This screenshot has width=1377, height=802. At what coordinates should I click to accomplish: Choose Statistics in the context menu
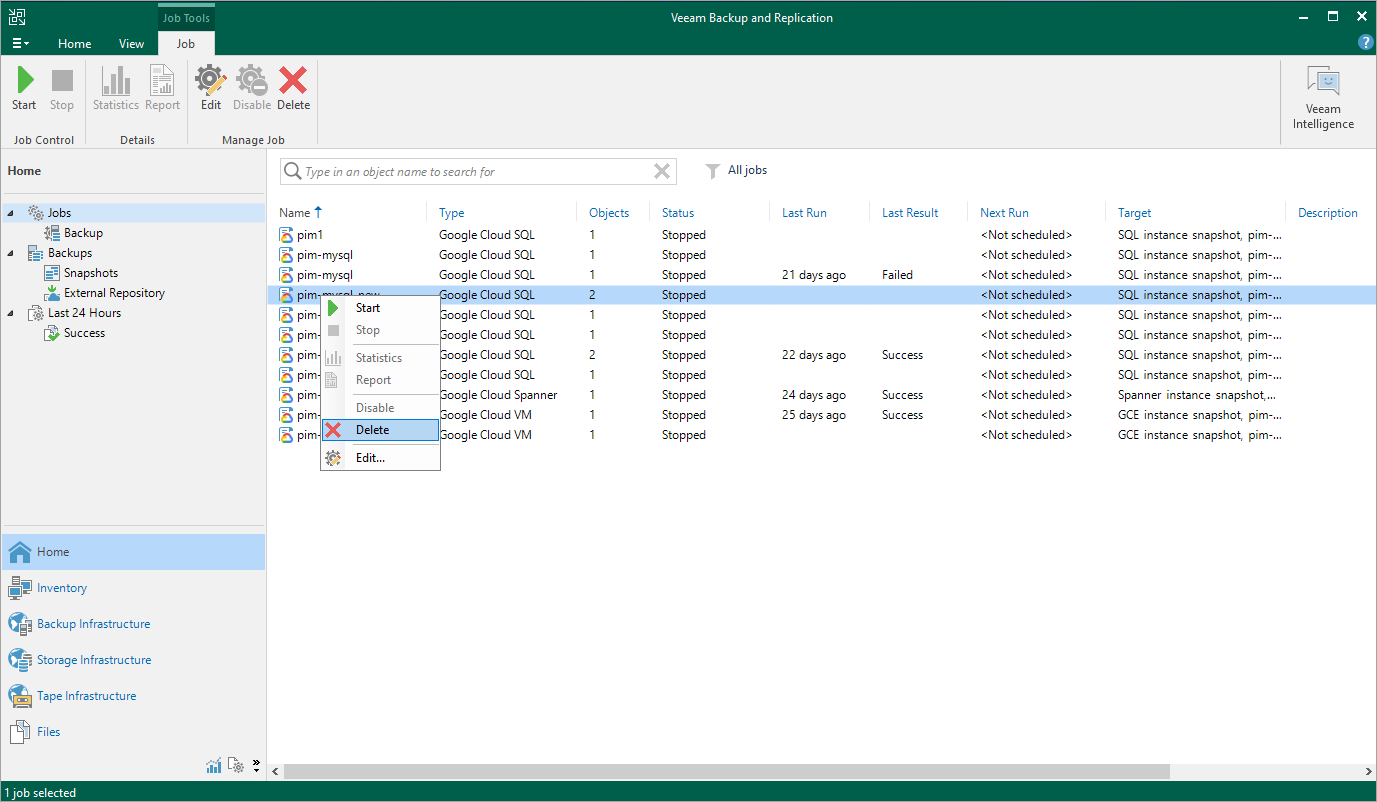tap(380, 358)
